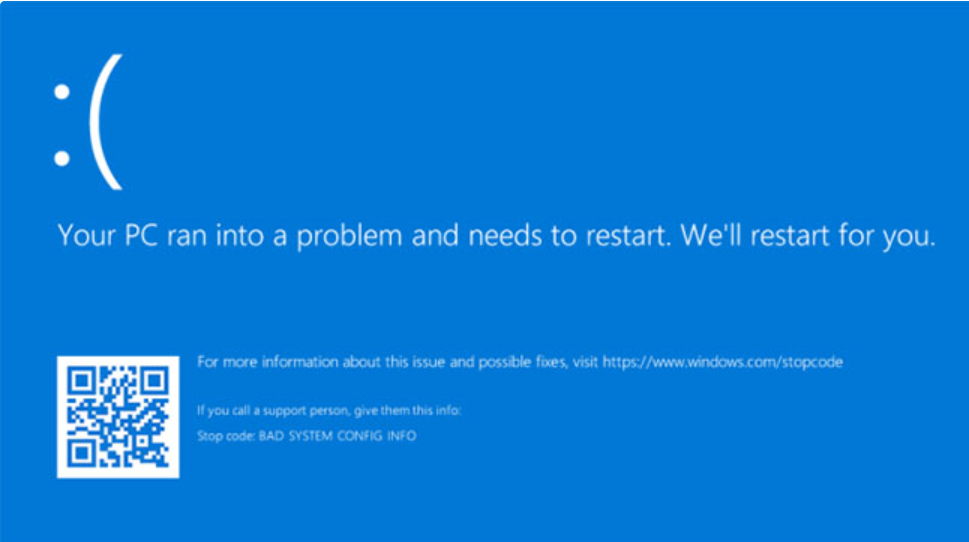
Task: Click the bottom-left QR code finder square
Action: click(x=82, y=453)
